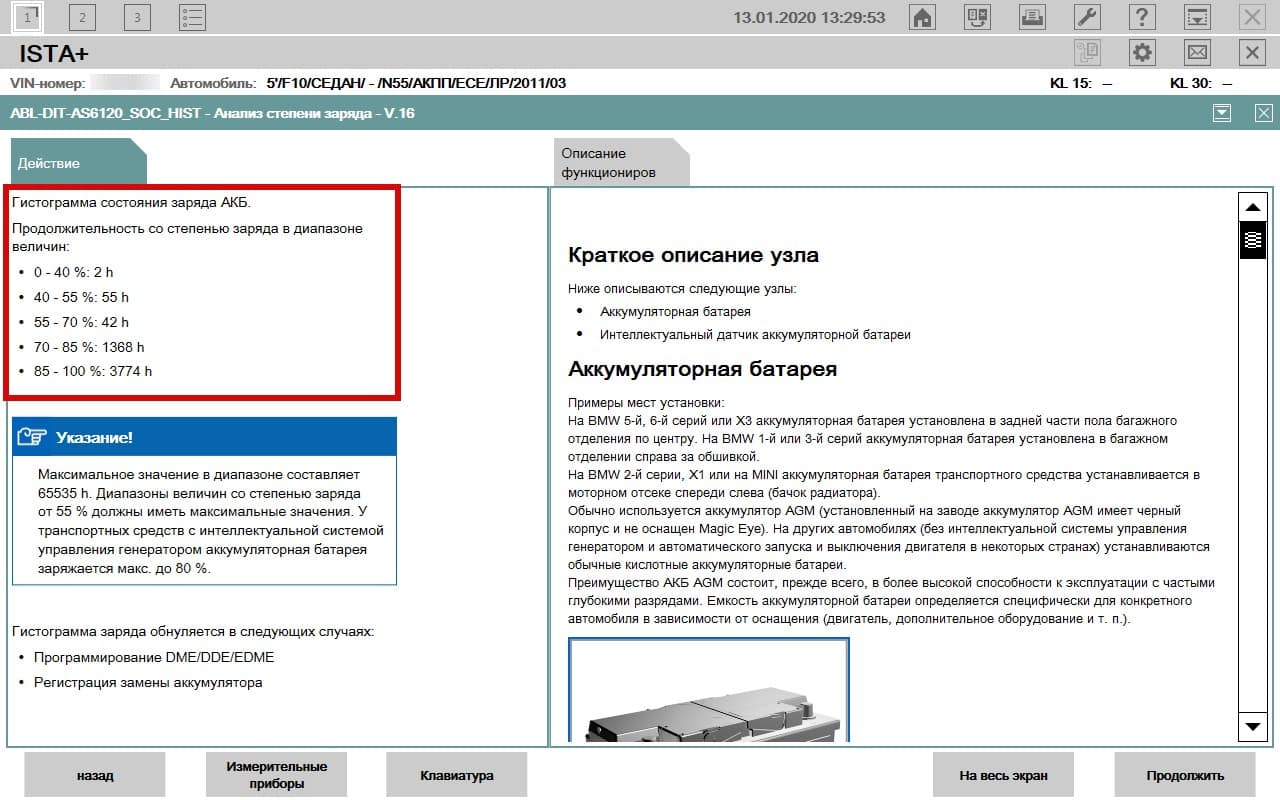The image size is (1280, 800).
Task: Open the Клавиатура button
Action: 457,775
